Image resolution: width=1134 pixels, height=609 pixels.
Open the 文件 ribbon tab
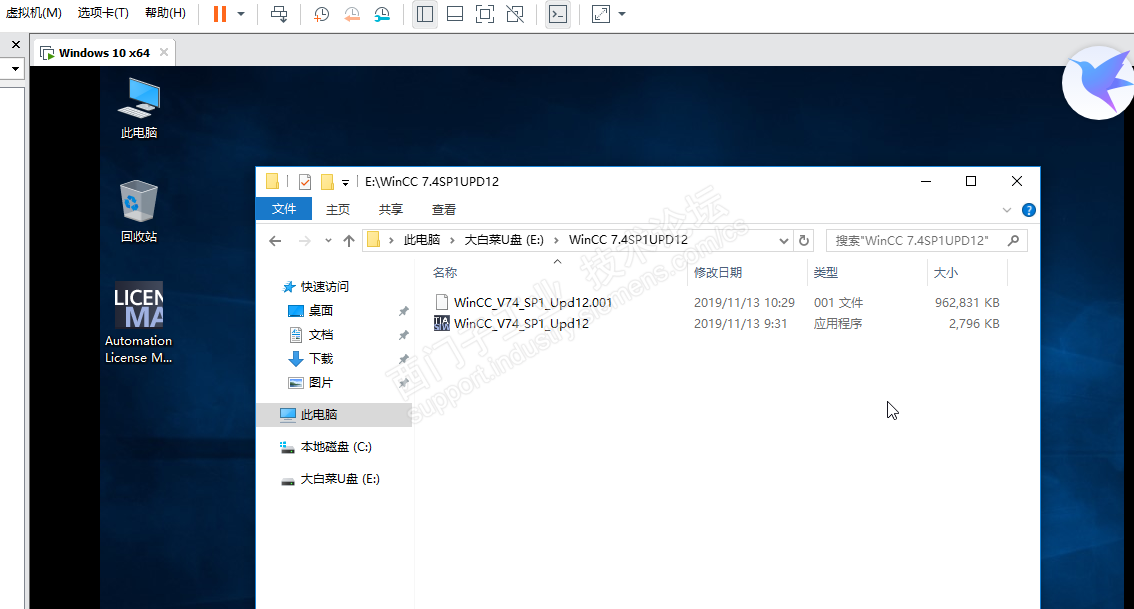(x=284, y=209)
